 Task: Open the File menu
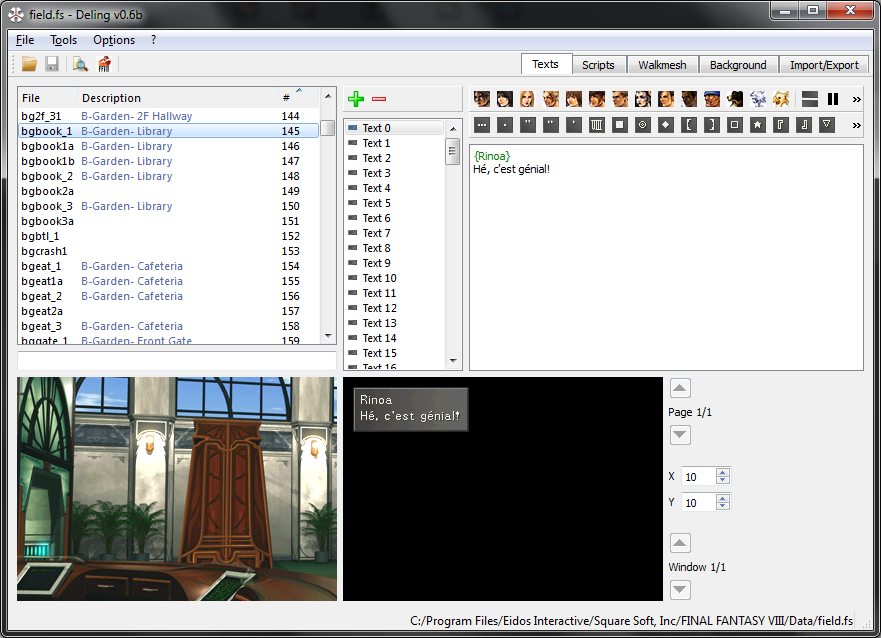click(x=25, y=40)
